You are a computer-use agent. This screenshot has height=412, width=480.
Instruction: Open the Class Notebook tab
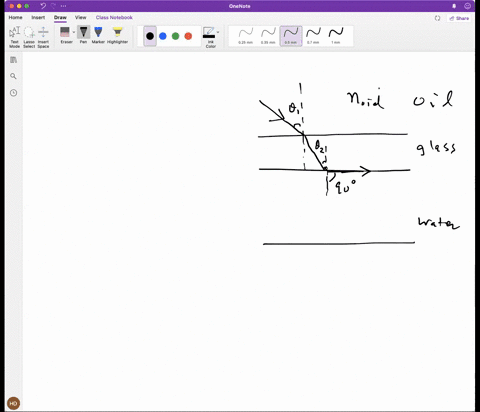(x=114, y=17)
